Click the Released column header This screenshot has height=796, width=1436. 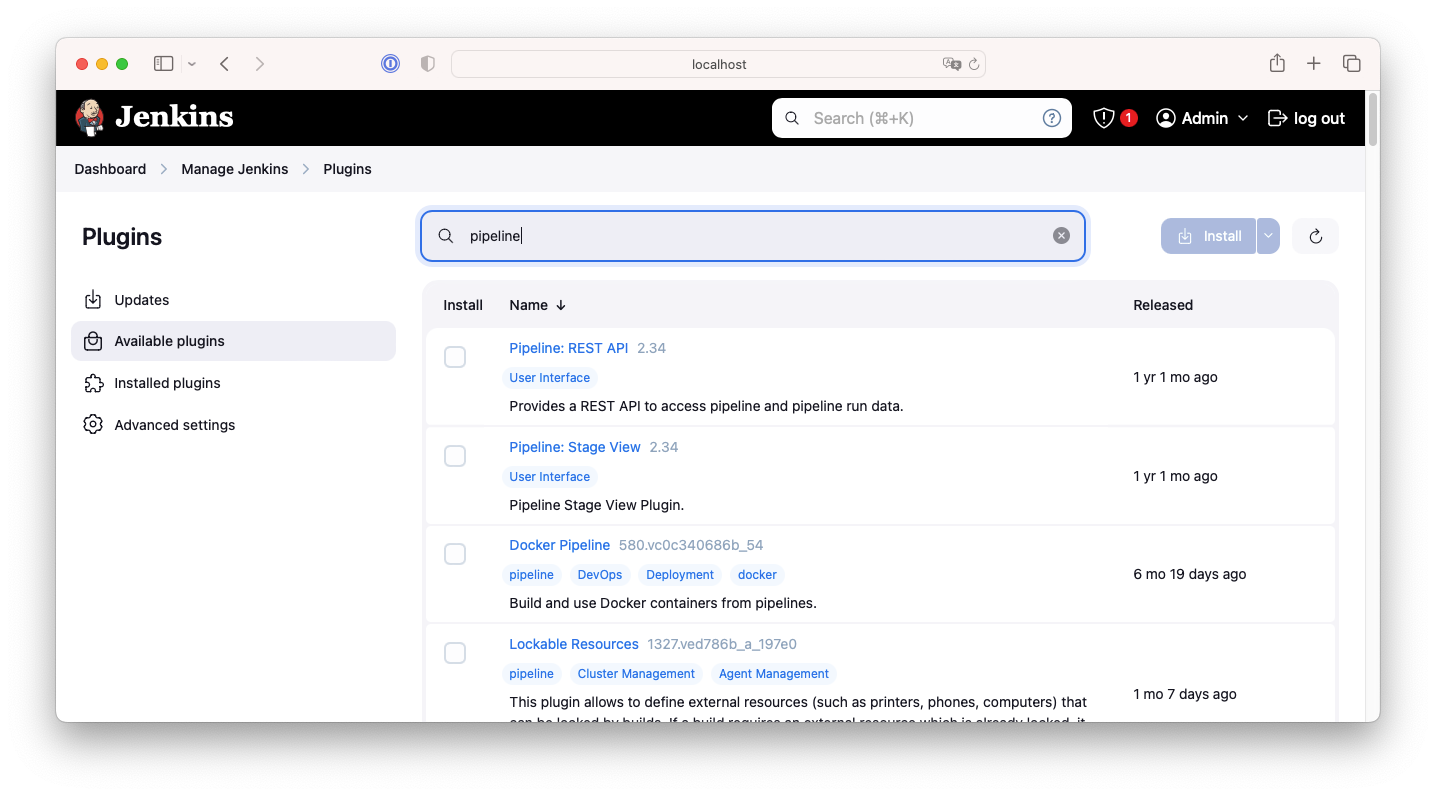pyautogui.click(x=1163, y=305)
